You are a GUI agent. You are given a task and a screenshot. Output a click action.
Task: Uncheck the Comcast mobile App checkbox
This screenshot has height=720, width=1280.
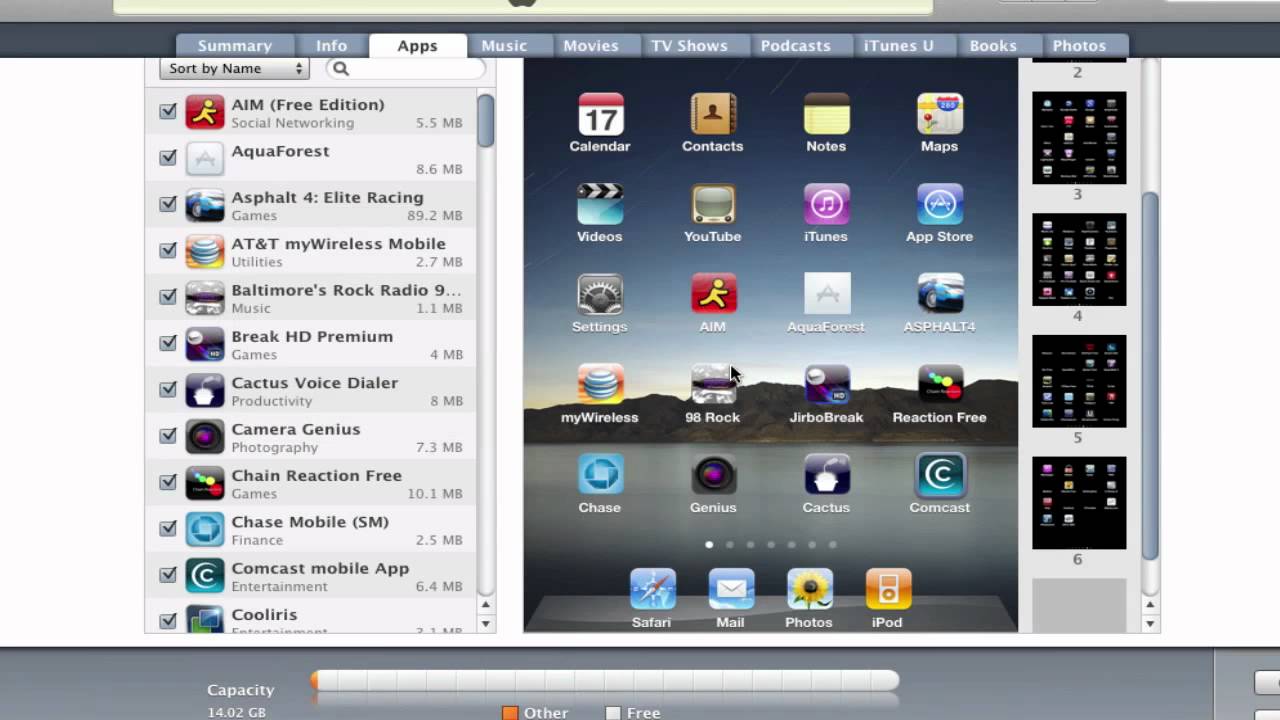[168, 574]
